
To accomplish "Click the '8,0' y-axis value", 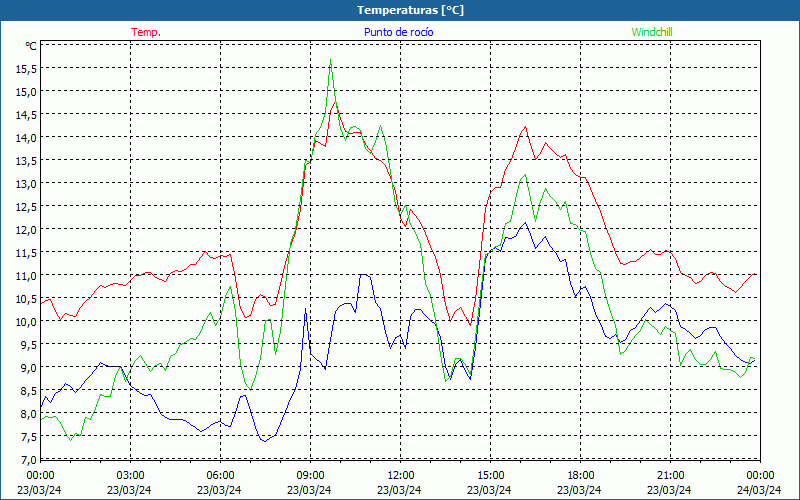I will (x=29, y=414).
